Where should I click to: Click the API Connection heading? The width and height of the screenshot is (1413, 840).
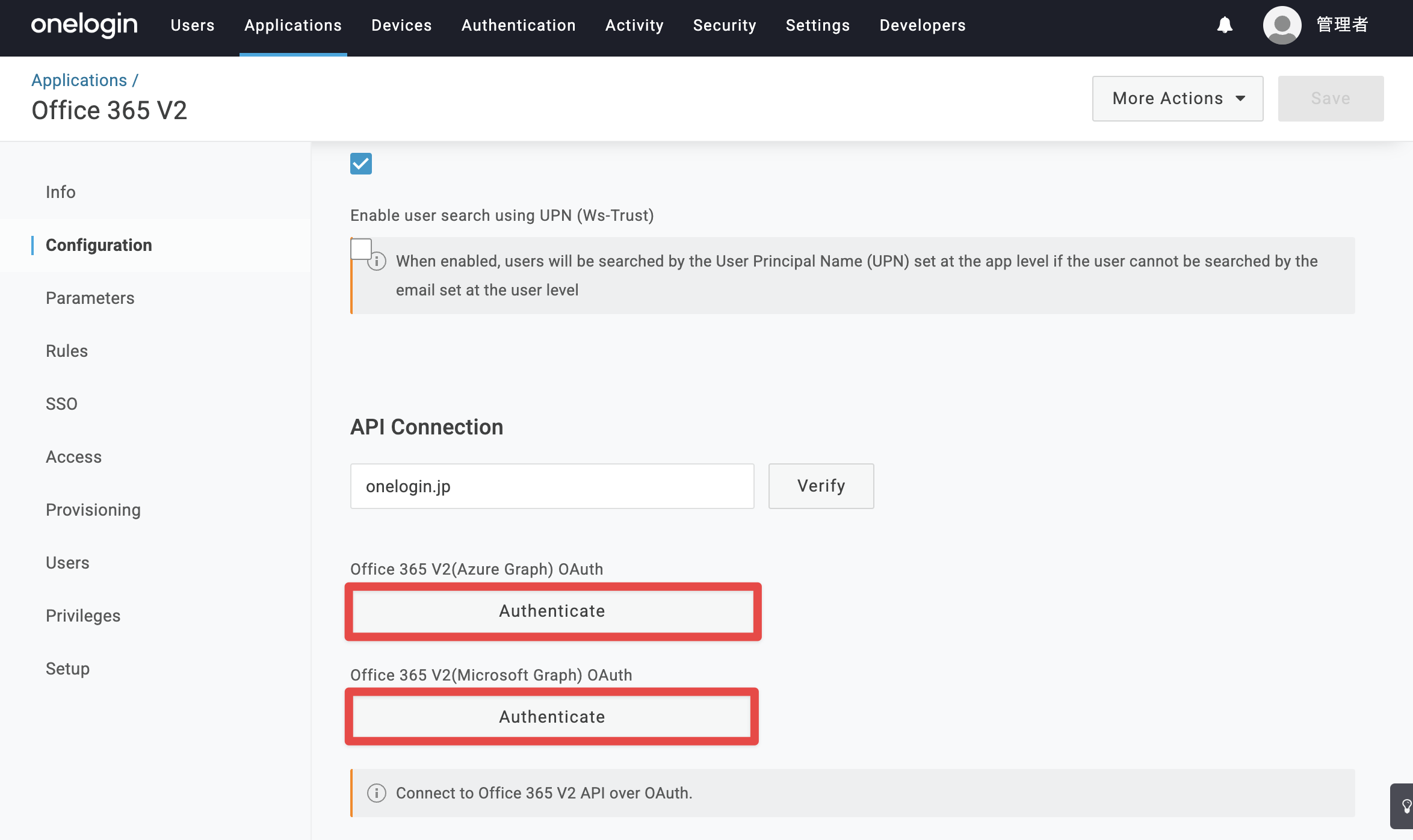pos(427,427)
